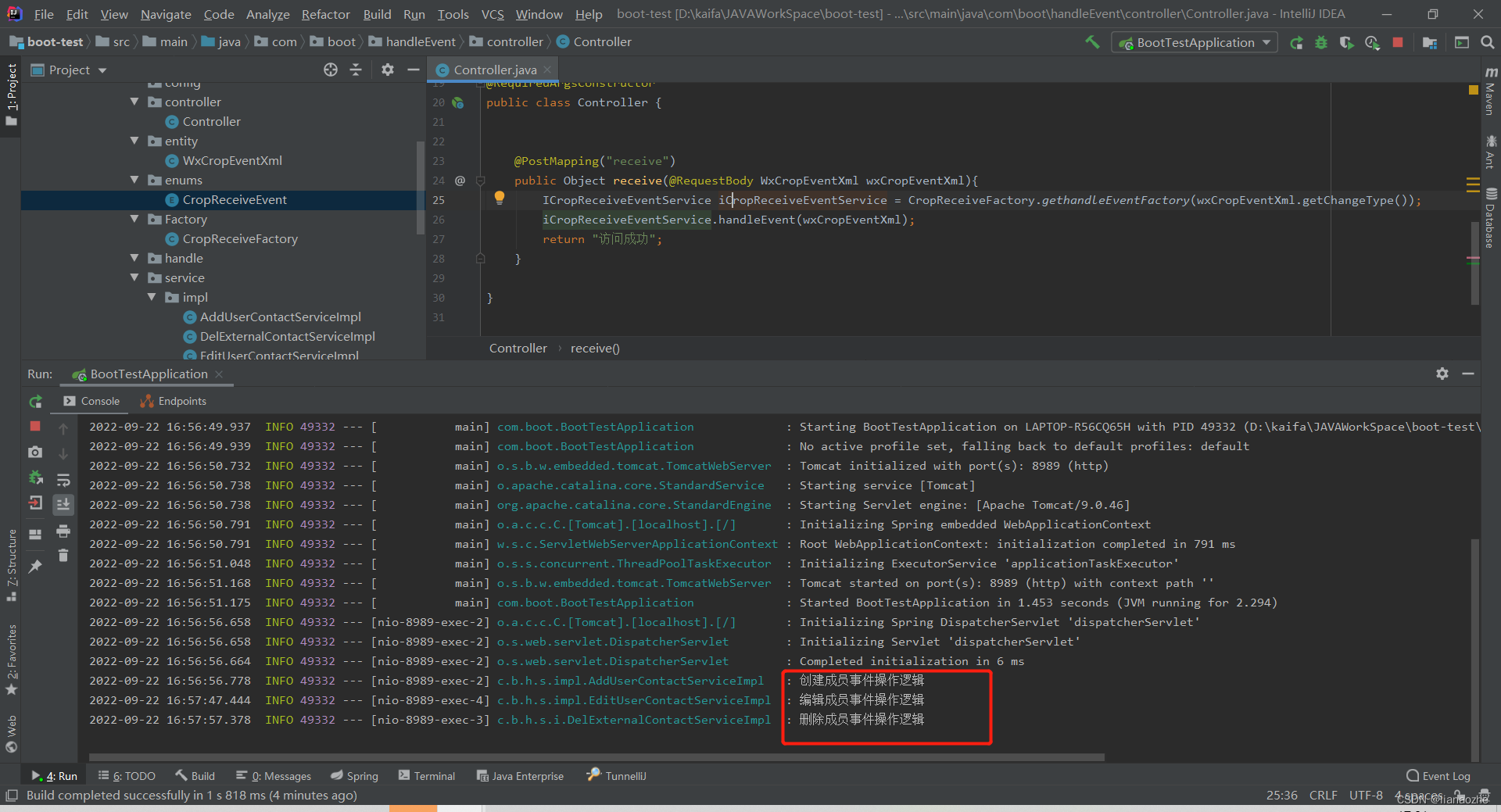Collapse the entity folder
This screenshot has width=1501, height=812.
pos(134,141)
